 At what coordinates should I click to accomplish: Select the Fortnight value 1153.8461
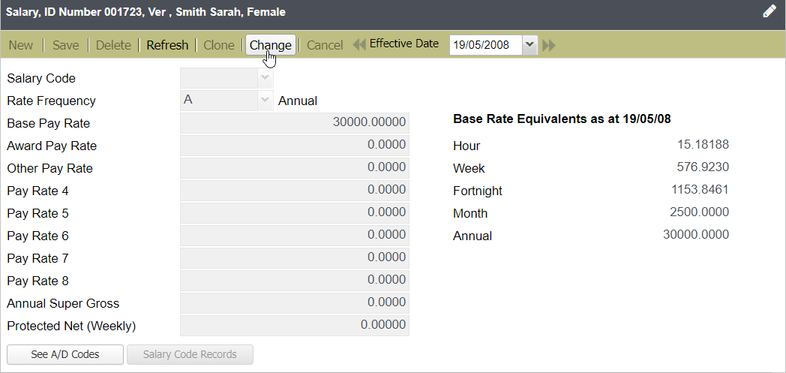[700, 190]
